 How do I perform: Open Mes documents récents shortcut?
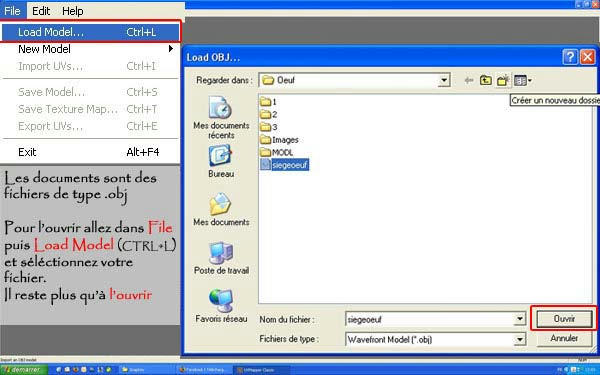pos(221,117)
